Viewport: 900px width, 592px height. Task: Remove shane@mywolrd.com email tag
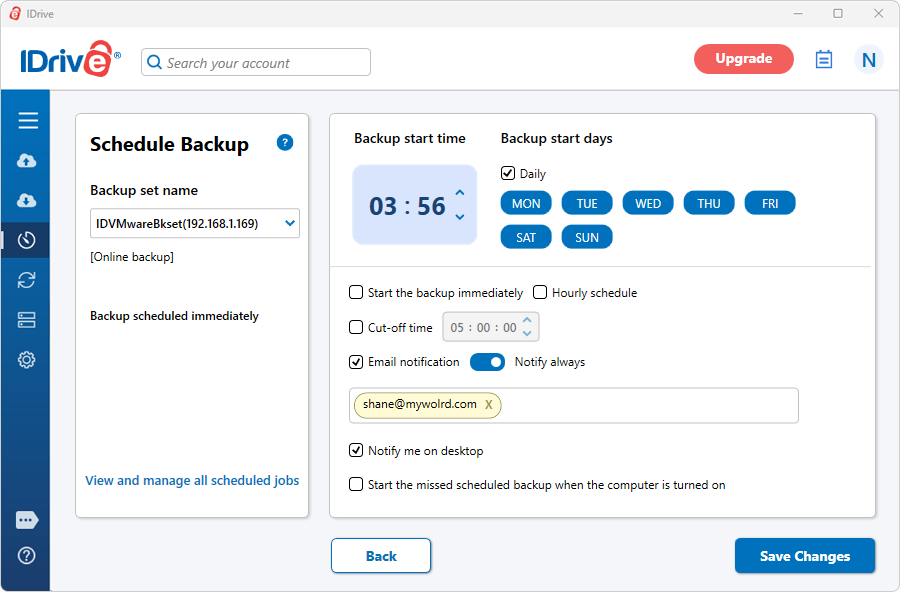coord(488,404)
